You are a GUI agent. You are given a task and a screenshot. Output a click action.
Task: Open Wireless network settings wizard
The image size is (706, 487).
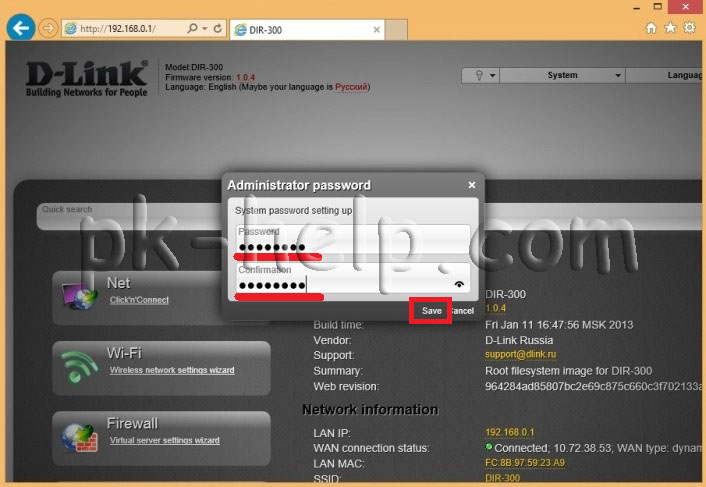click(172, 370)
